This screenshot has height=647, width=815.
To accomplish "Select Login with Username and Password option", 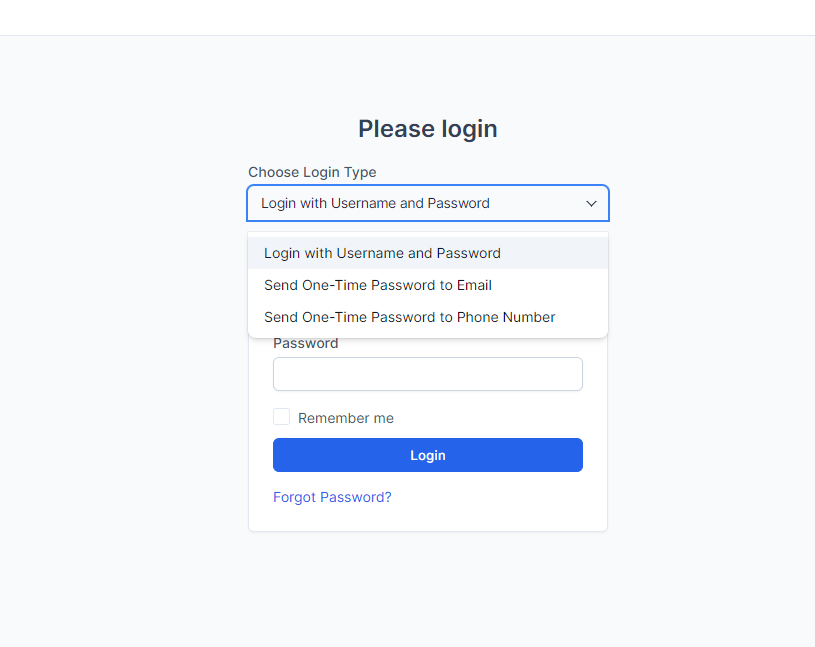I will click(382, 253).
